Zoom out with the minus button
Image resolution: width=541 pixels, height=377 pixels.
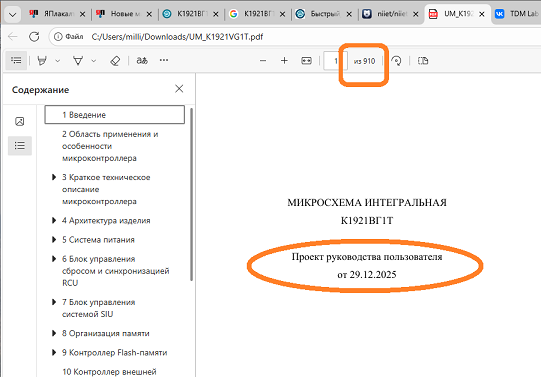click(x=263, y=61)
